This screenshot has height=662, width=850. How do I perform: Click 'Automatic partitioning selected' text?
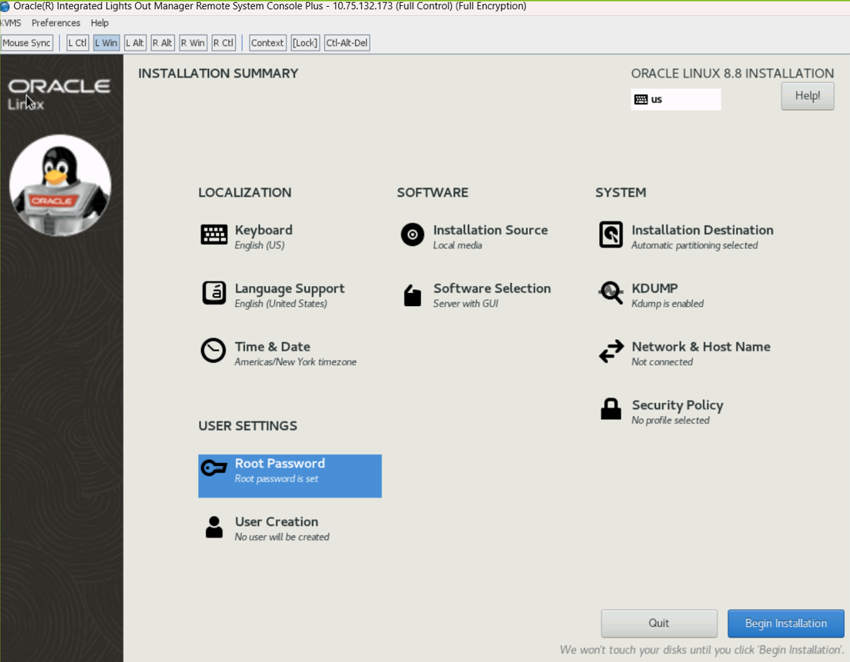pyautogui.click(x=694, y=246)
